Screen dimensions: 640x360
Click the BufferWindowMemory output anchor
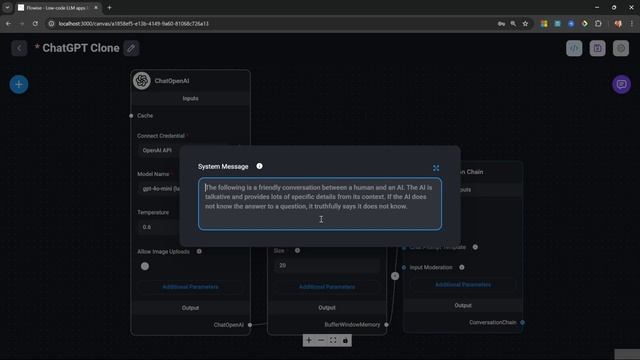(386, 324)
